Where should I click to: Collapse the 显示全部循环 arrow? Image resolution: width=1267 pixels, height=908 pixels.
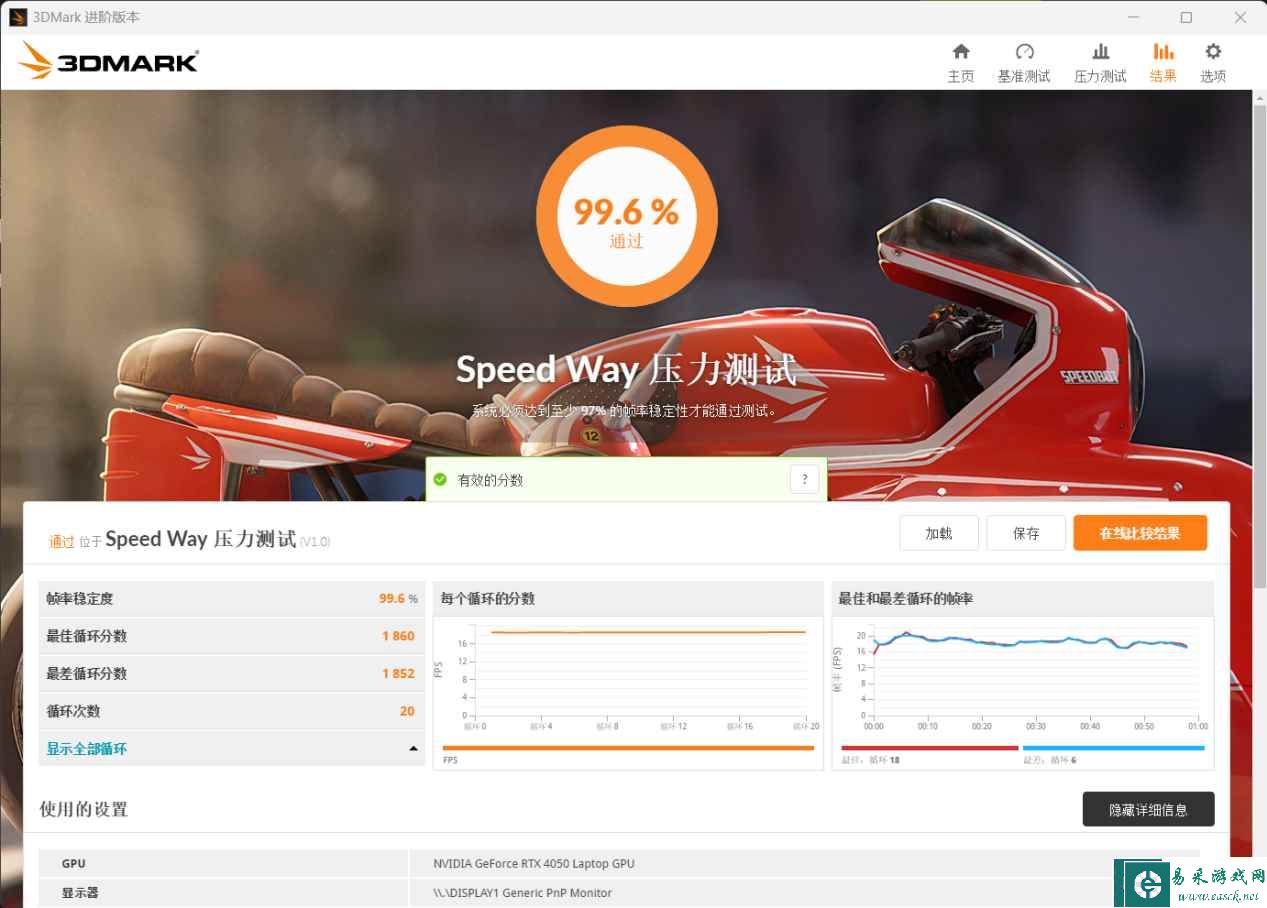coord(413,749)
